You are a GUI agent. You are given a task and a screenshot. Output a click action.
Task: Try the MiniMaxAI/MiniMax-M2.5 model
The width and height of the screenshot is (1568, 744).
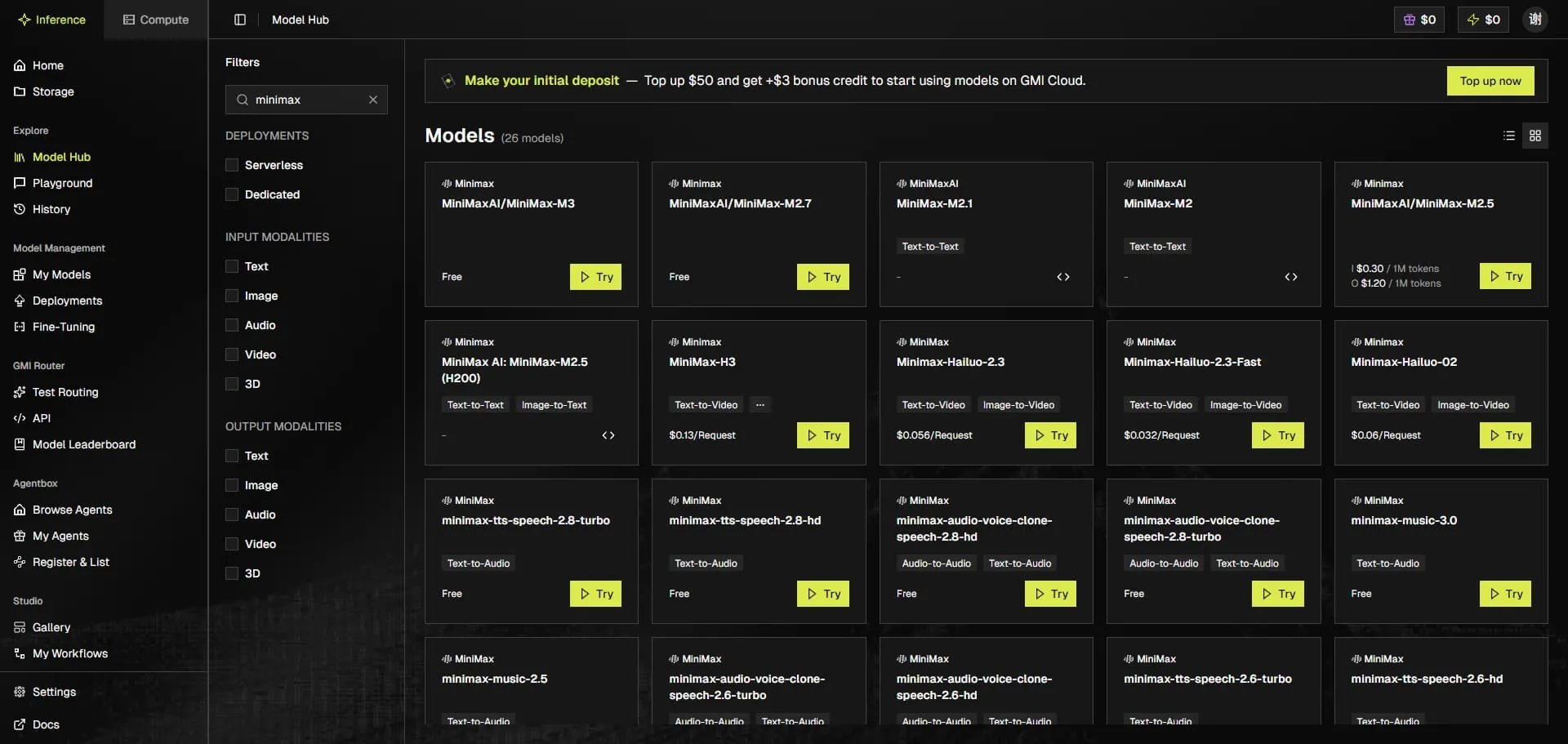click(x=1505, y=276)
